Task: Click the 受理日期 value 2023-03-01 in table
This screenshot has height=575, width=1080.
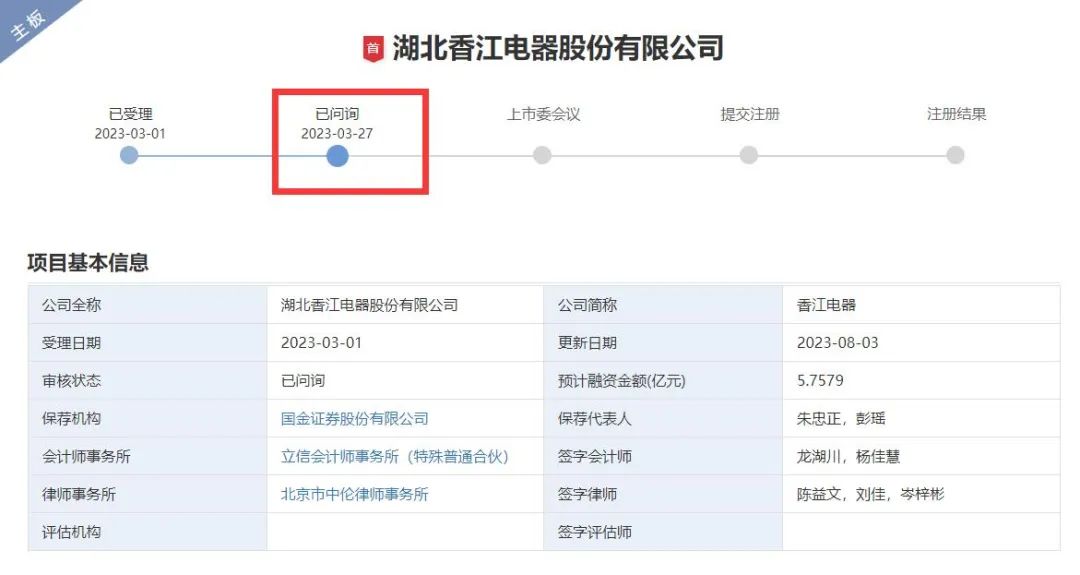Action: point(321,342)
